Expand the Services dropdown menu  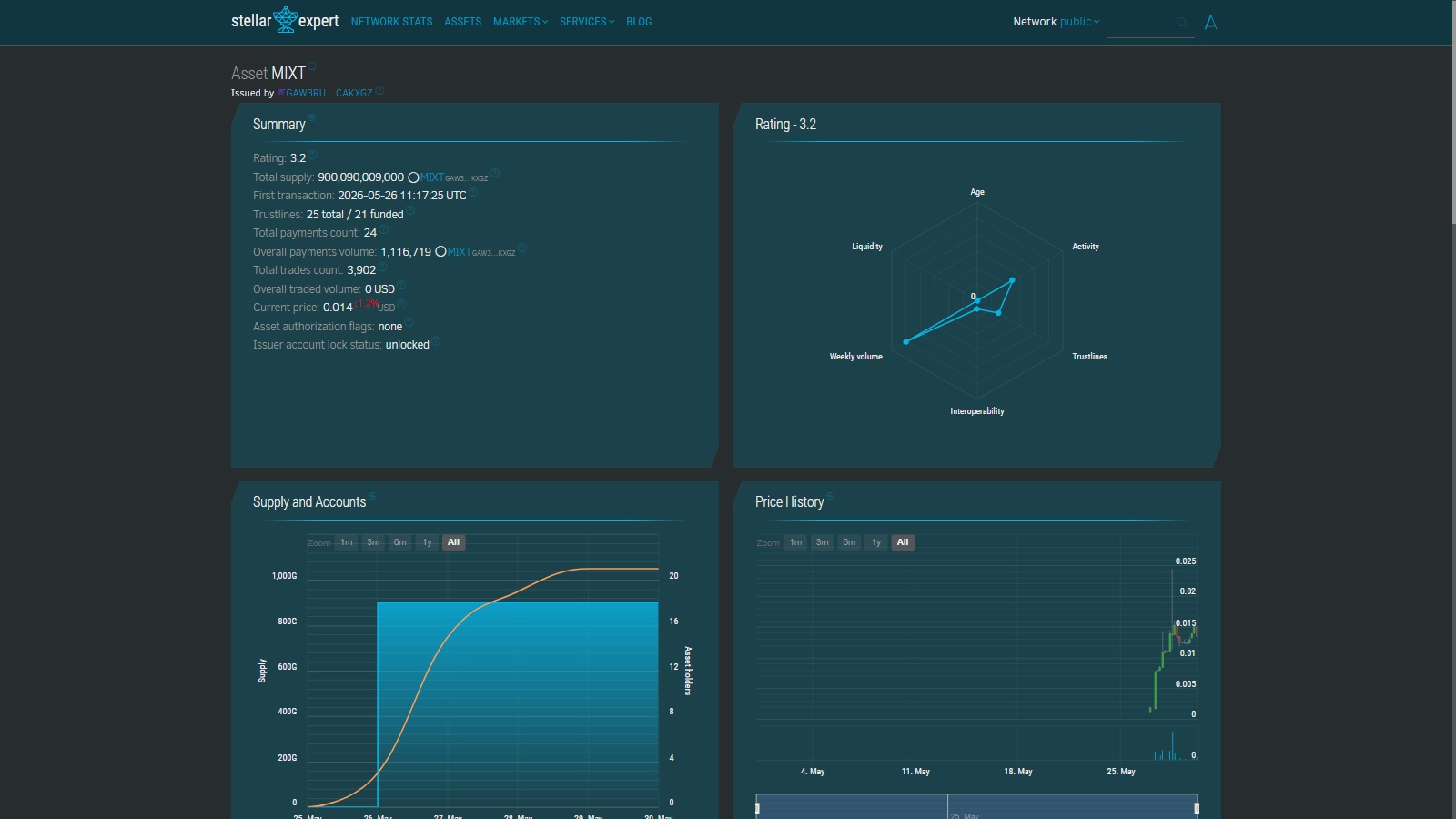coord(587,22)
